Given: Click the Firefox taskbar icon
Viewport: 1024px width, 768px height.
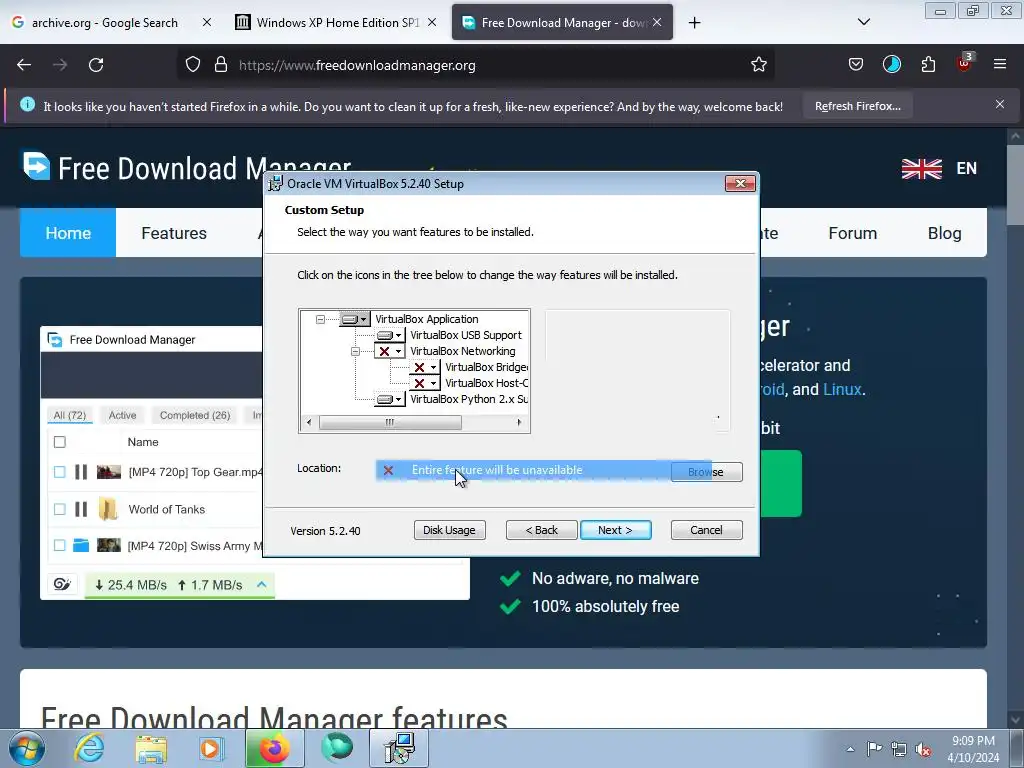Looking at the screenshot, I should pyautogui.click(x=274, y=748).
